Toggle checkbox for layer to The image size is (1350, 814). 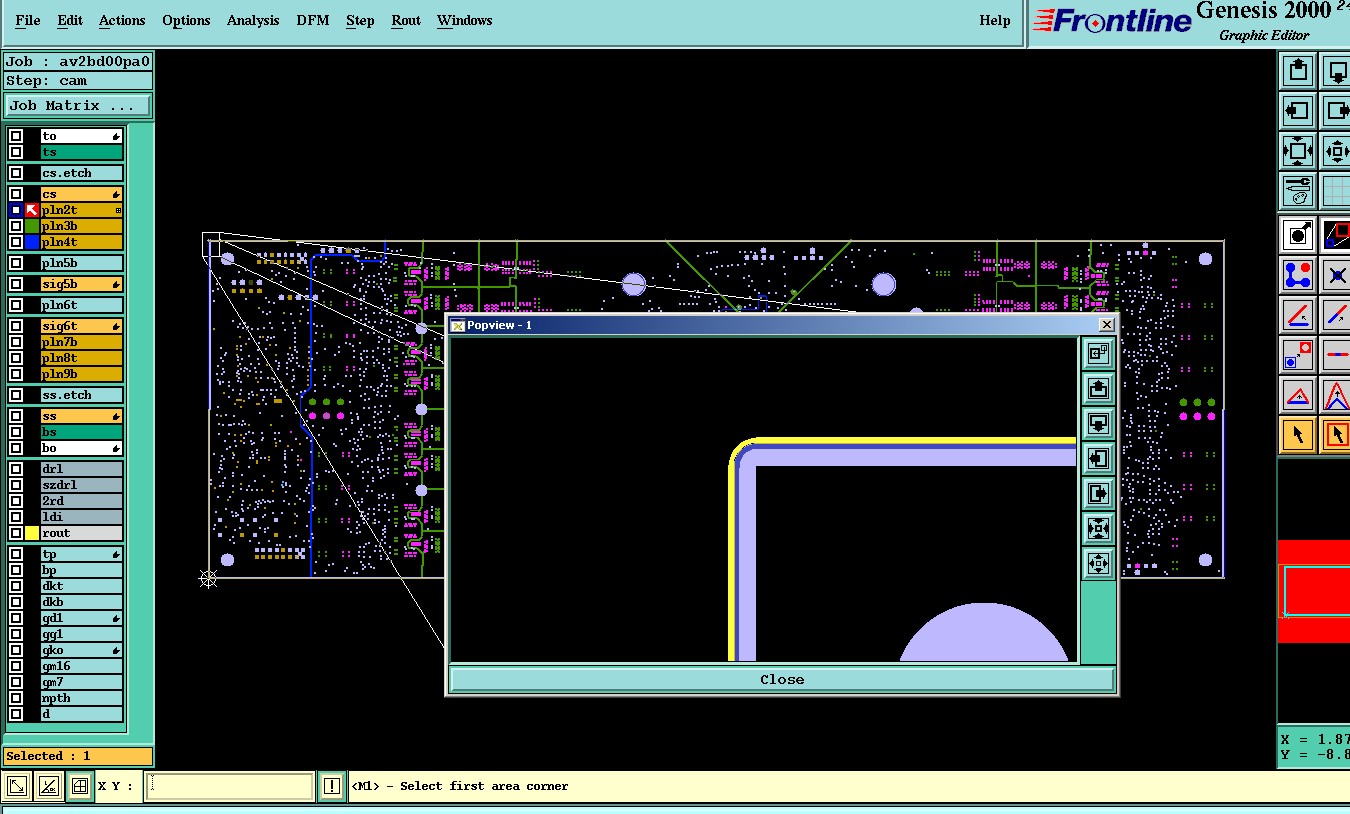(16, 136)
